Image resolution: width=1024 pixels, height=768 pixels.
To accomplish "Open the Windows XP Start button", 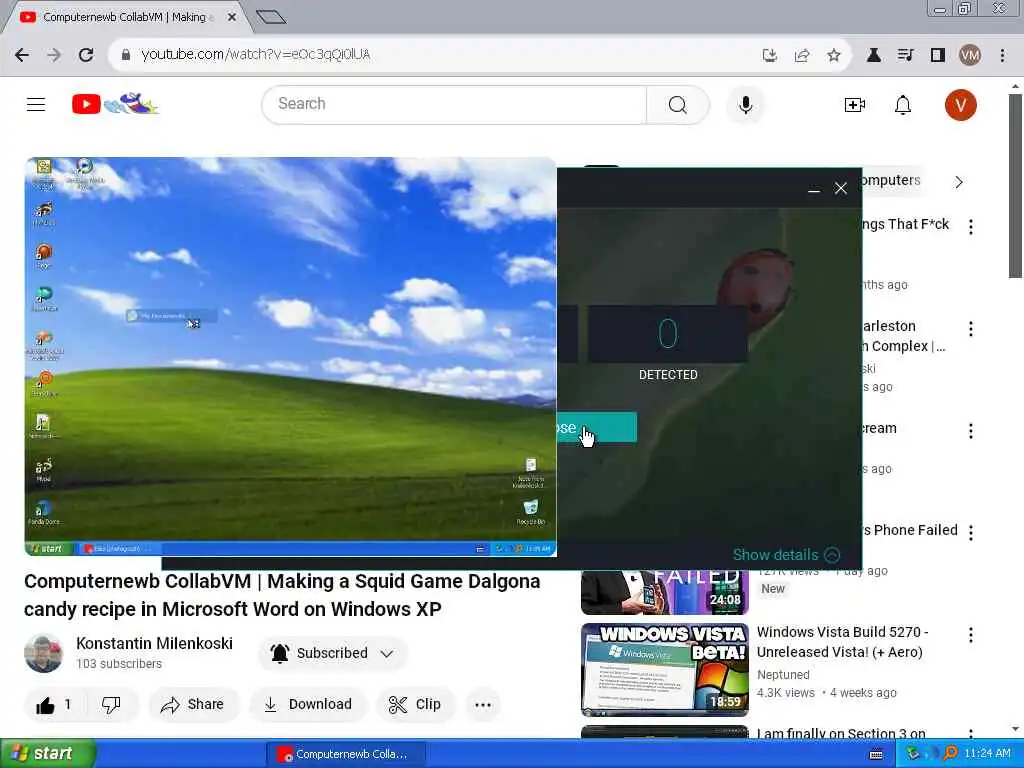I will tap(48, 754).
